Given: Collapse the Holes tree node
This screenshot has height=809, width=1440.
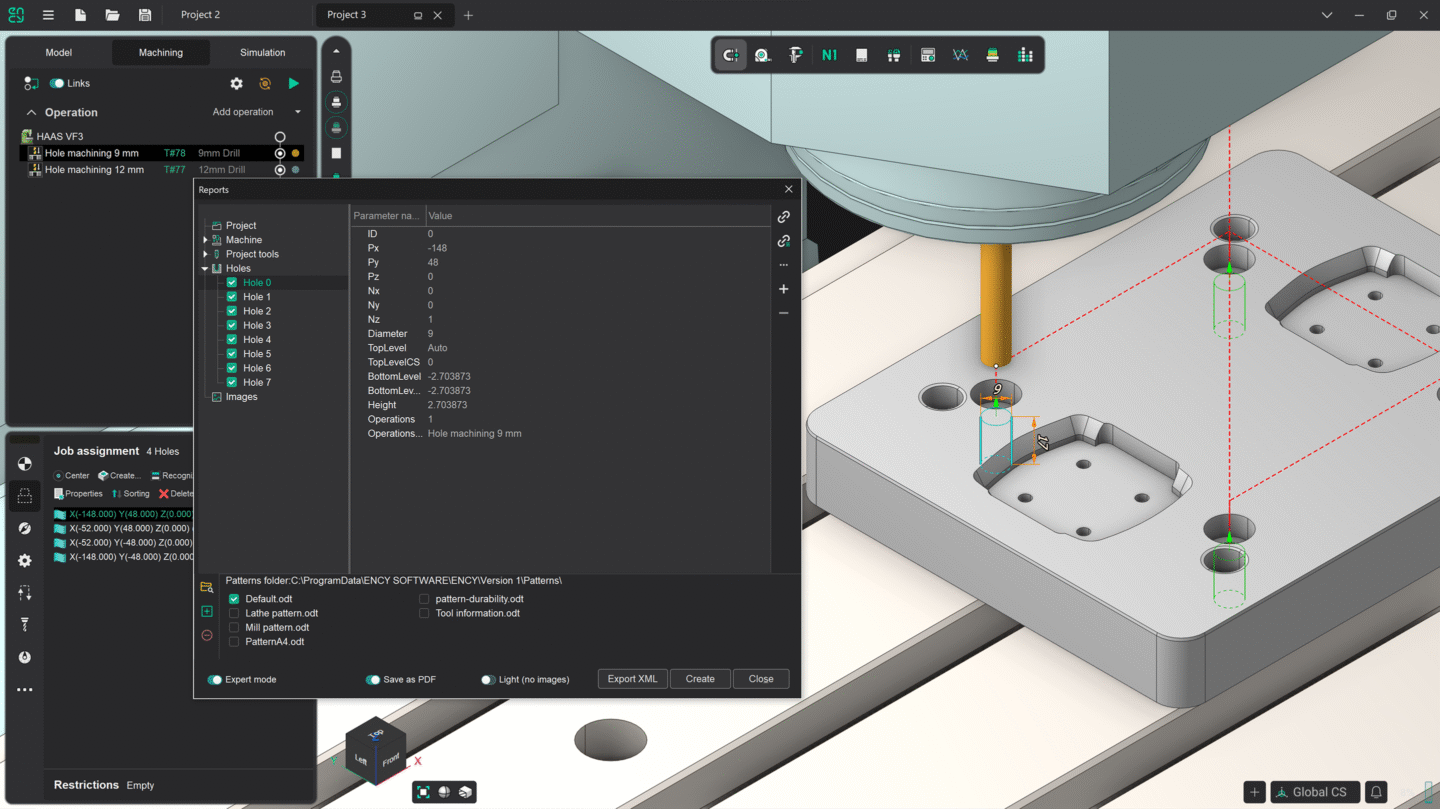Looking at the screenshot, I should pos(204,268).
